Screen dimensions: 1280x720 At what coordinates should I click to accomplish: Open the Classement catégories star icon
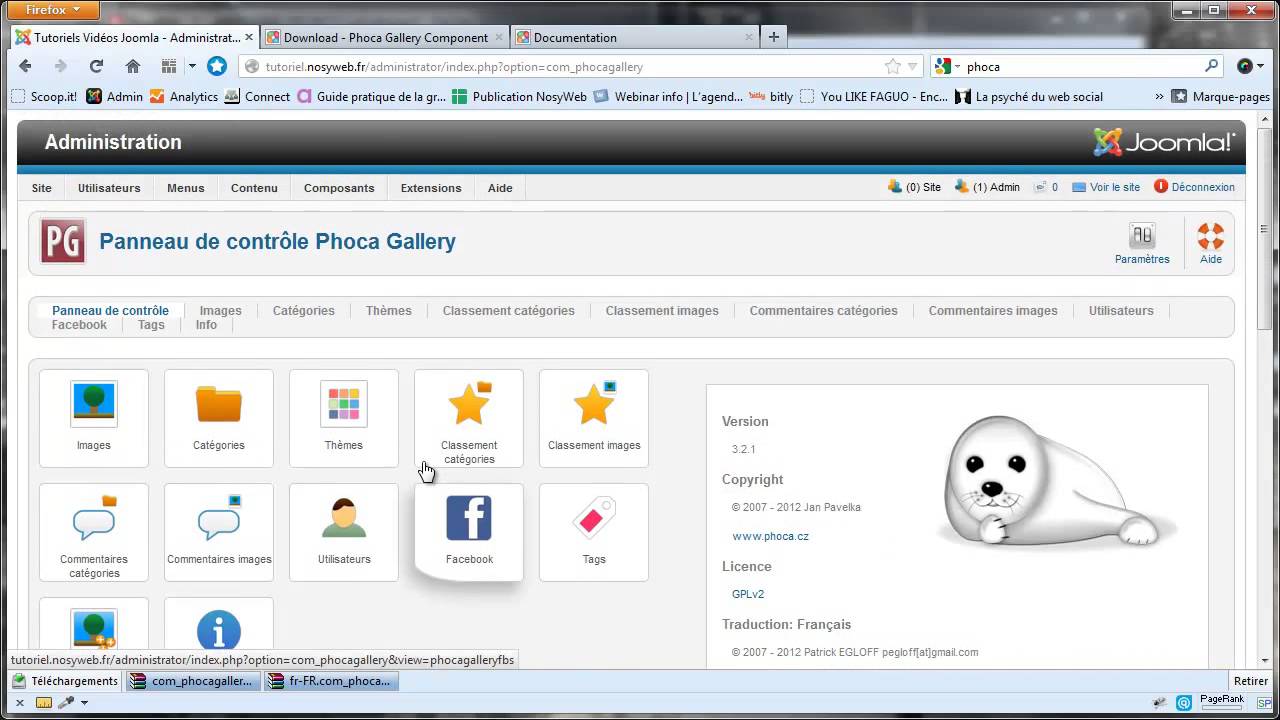coord(469,418)
